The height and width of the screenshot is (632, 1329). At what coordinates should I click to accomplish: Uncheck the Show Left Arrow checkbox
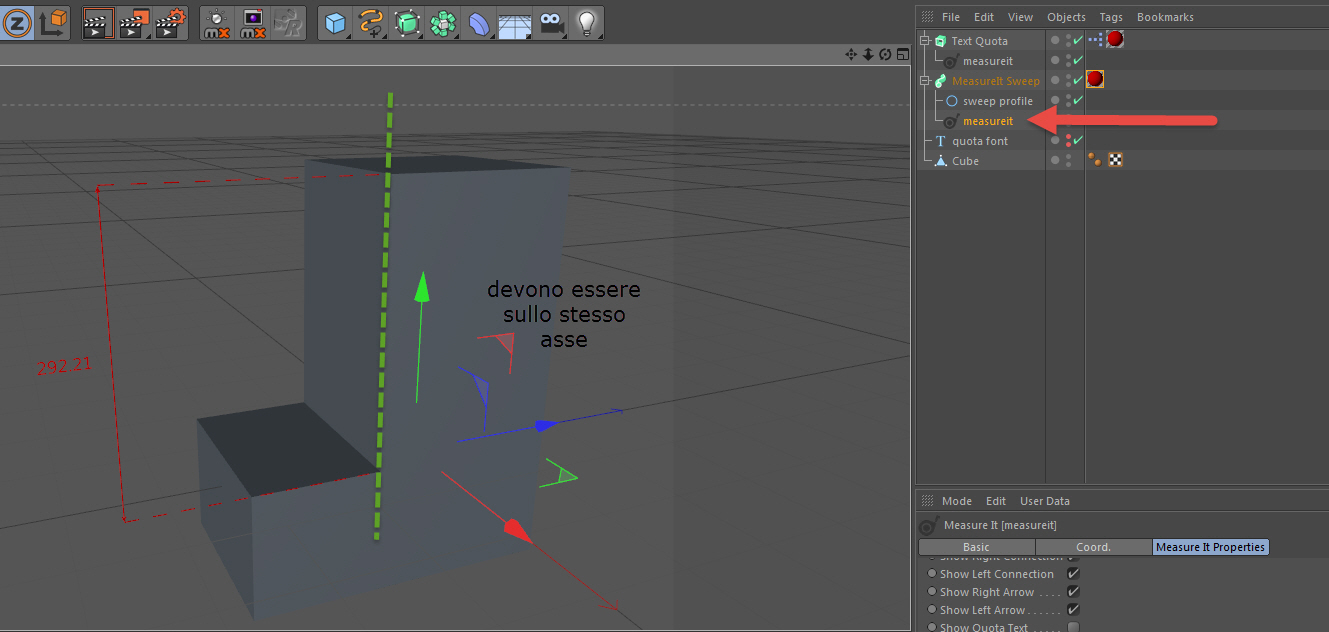coord(1073,610)
